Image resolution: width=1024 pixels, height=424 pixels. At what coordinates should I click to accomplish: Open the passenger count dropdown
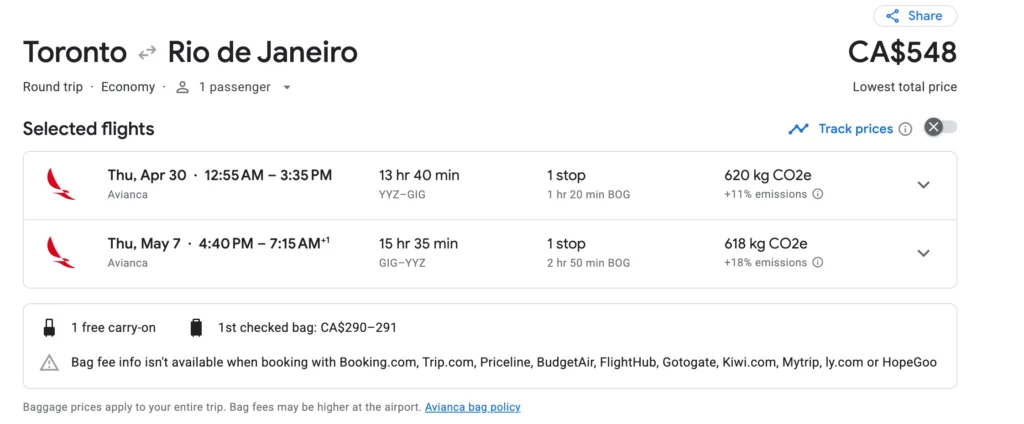click(287, 87)
